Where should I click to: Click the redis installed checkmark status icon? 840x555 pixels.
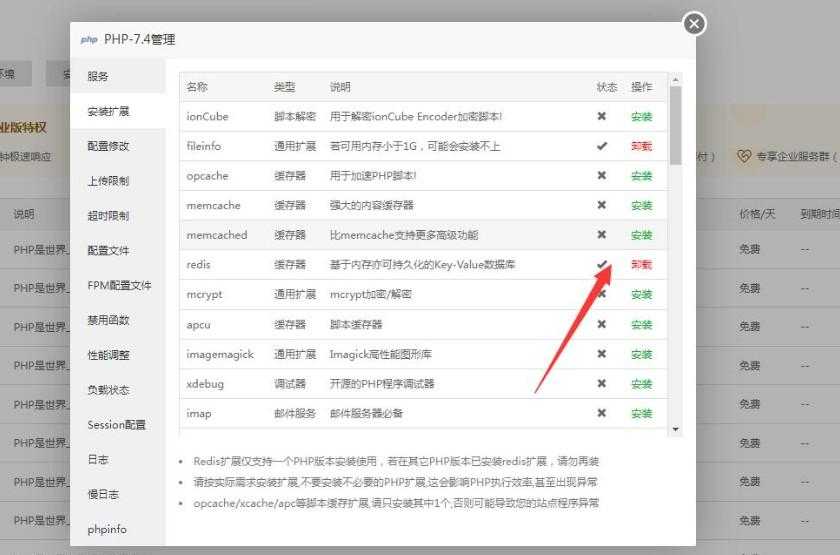(x=602, y=265)
